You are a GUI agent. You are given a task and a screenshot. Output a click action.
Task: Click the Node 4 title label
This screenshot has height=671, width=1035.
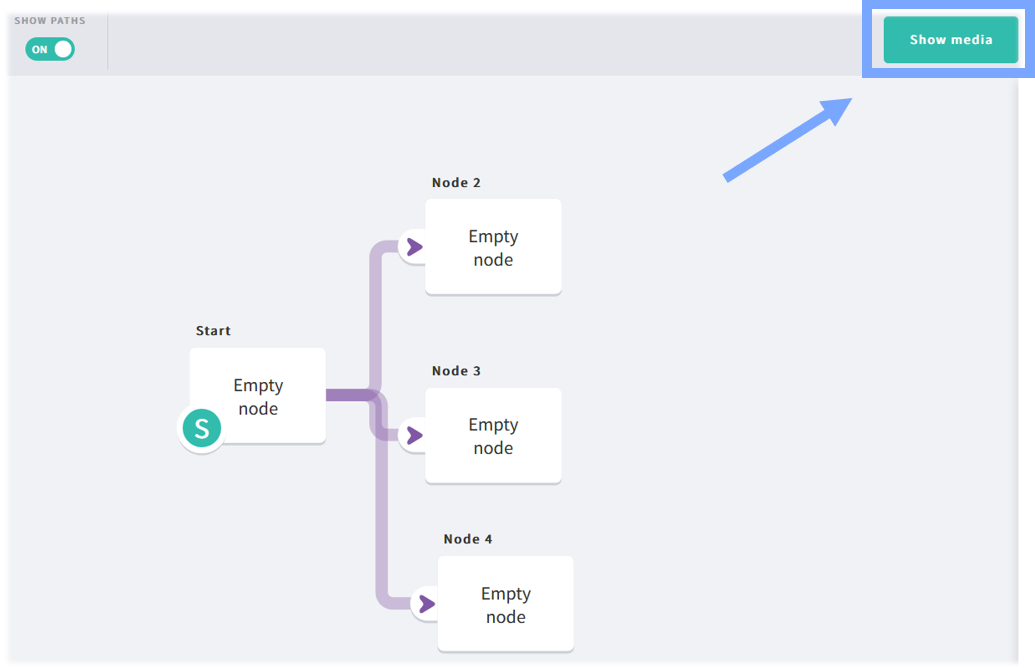click(x=468, y=539)
